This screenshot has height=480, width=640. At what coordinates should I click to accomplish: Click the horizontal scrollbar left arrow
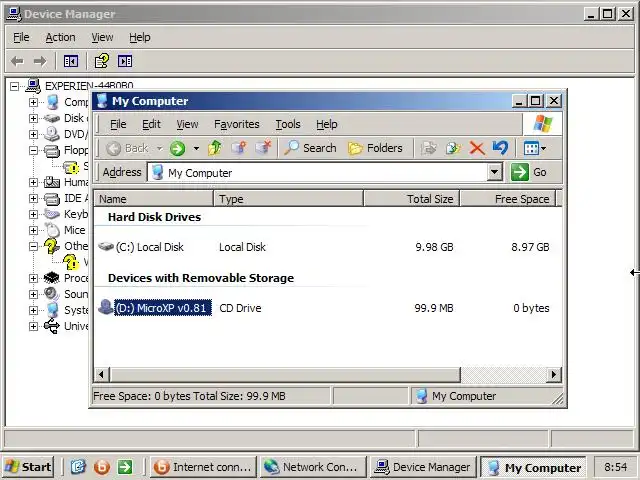coord(101,374)
